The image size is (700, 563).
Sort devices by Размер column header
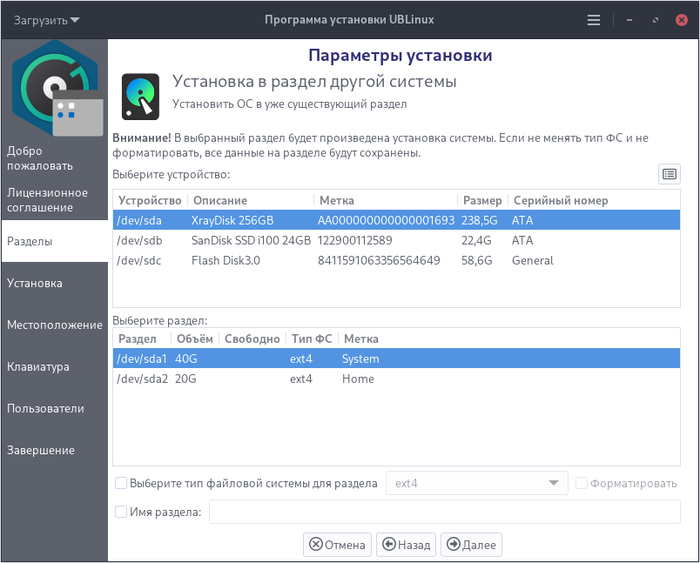(482, 200)
